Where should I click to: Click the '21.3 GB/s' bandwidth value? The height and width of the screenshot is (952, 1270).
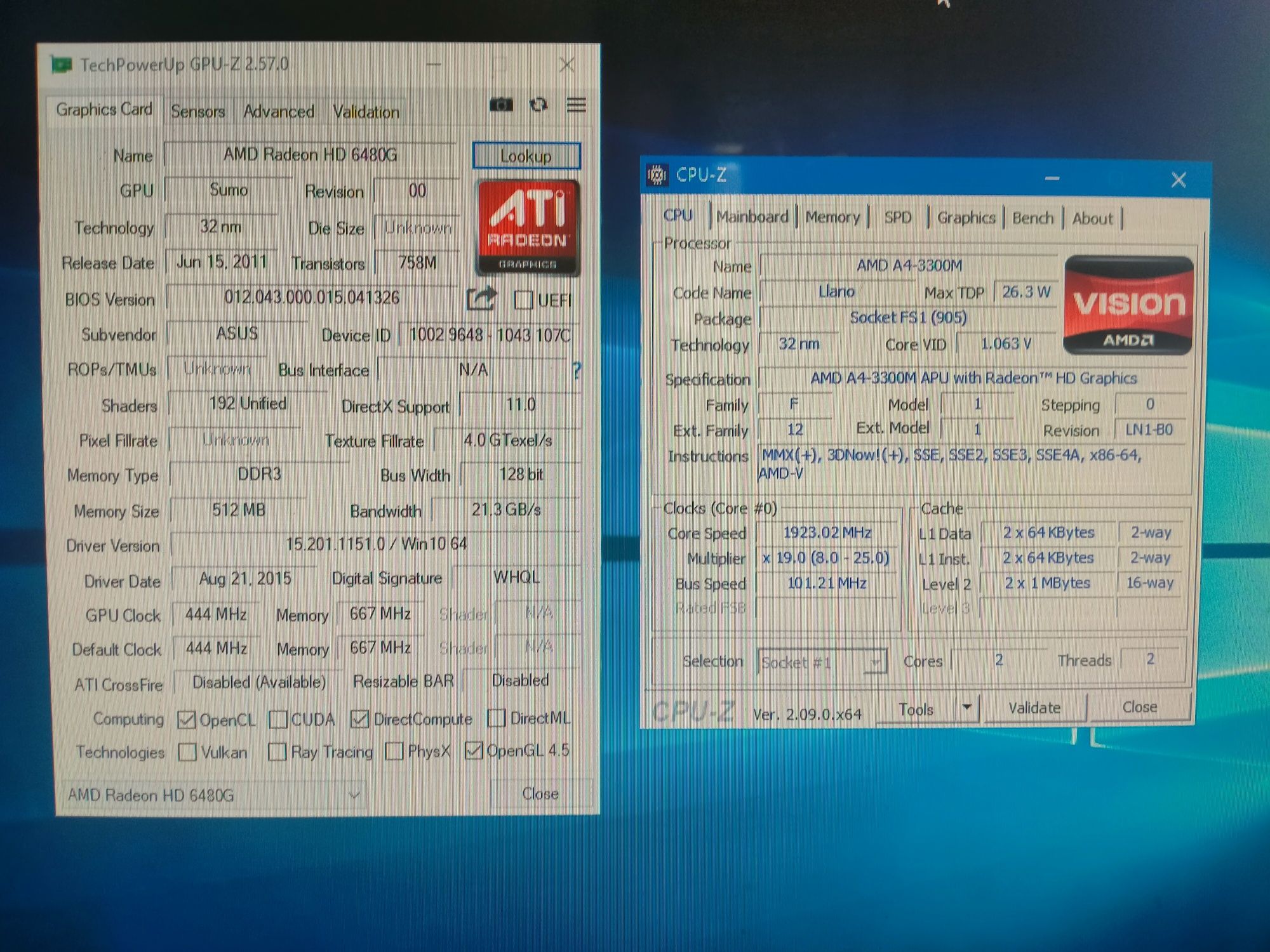pyautogui.click(x=506, y=510)
